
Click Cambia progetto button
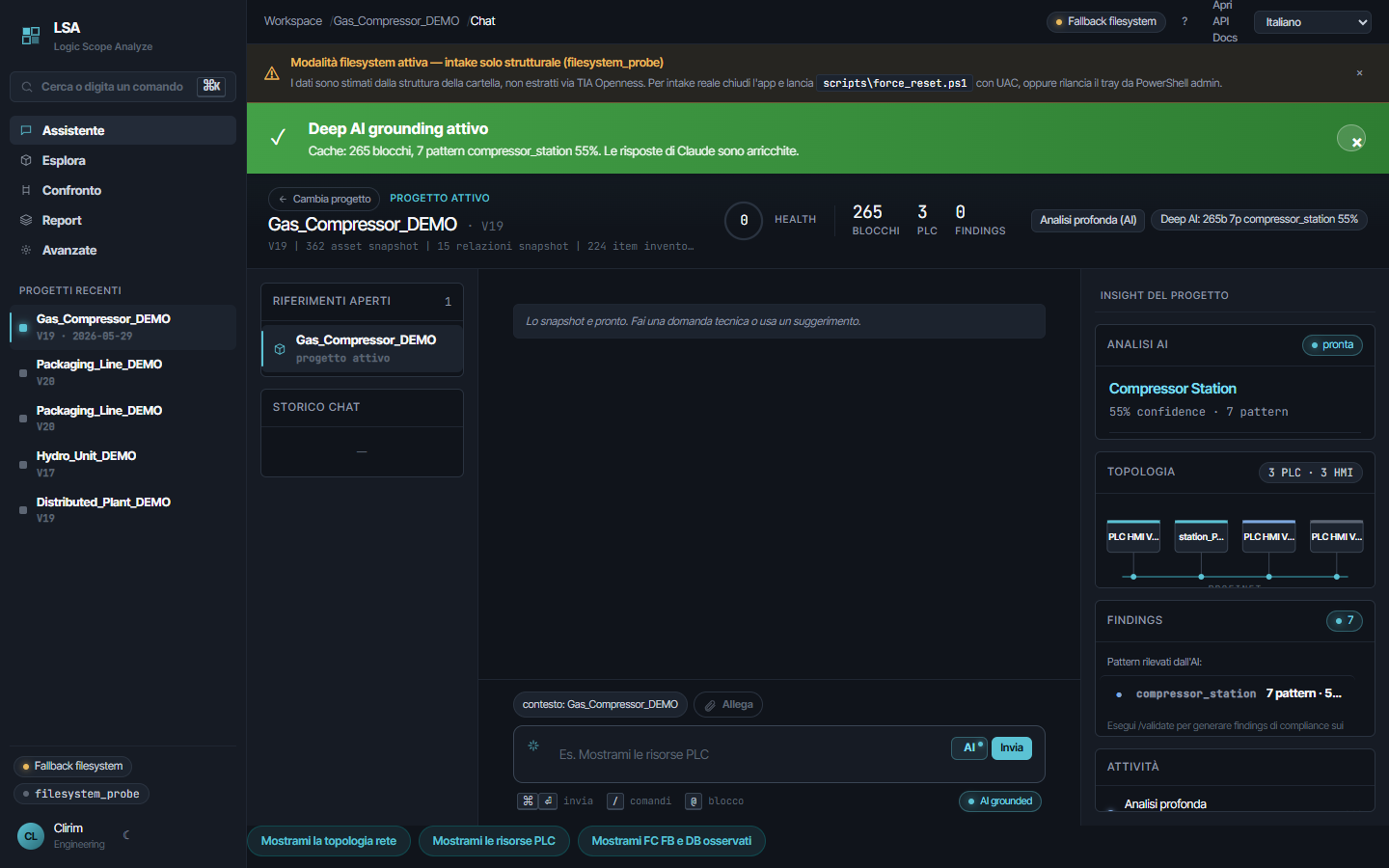pos(324,199)
